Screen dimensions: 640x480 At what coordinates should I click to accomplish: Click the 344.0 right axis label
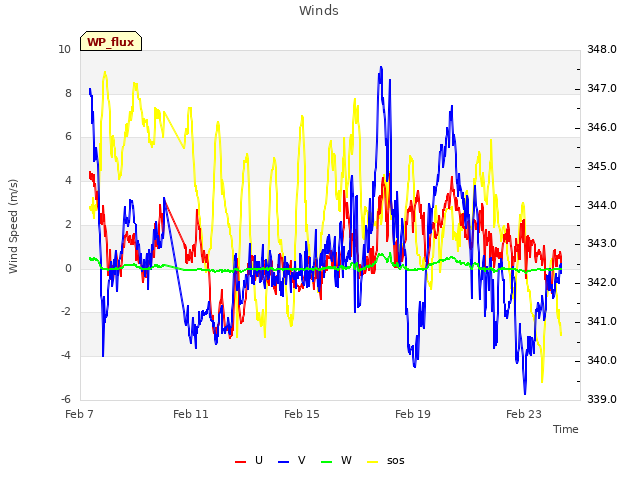[x=602, y=205]
